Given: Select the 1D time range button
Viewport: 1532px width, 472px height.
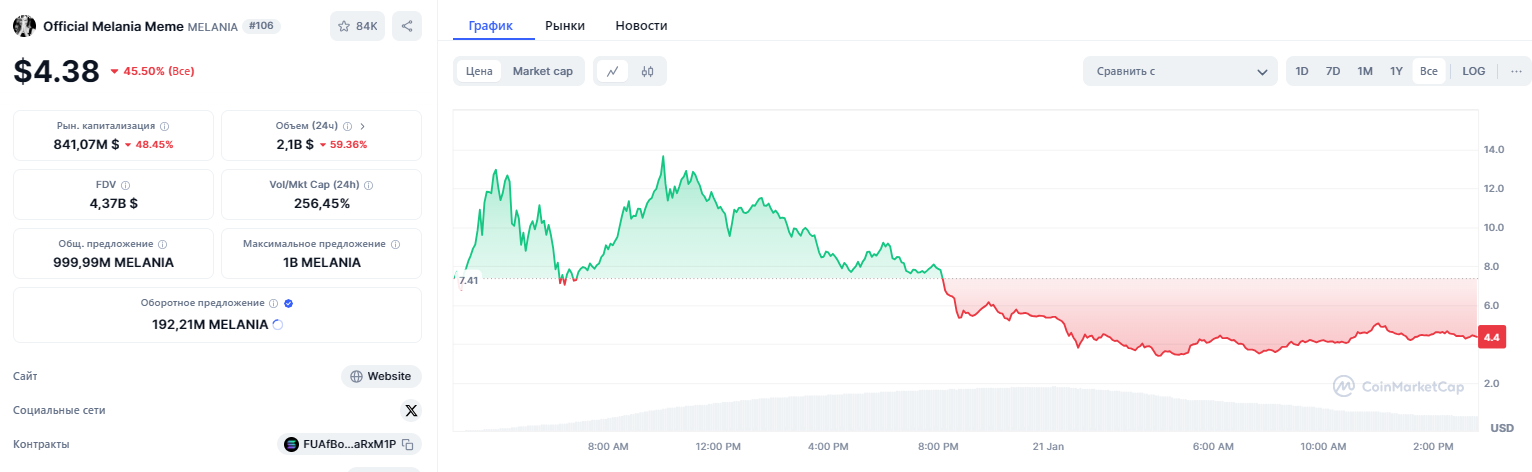Looking at the screenshot, I should pos(1302,71).
